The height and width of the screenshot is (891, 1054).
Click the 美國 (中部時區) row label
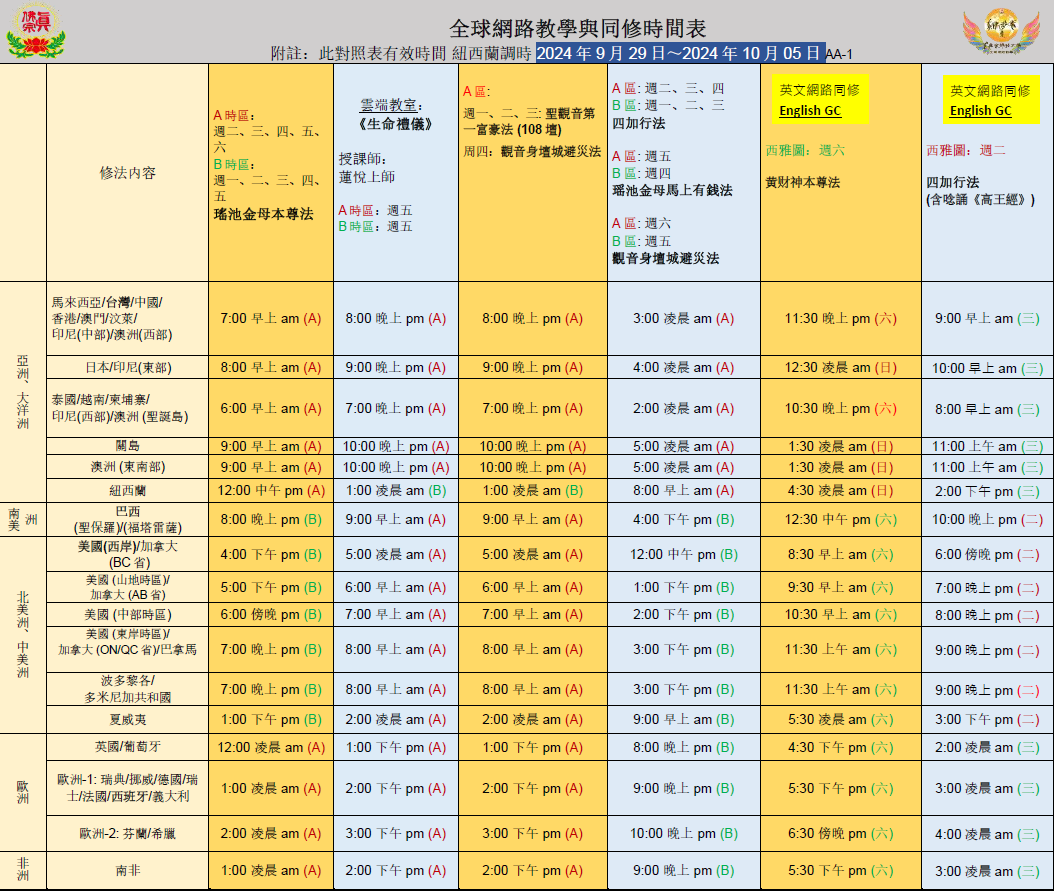point(127,615)
